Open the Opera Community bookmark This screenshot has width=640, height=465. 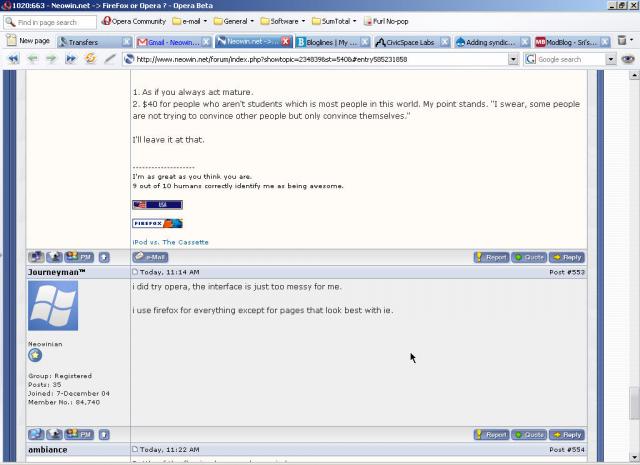click(134, 21)
